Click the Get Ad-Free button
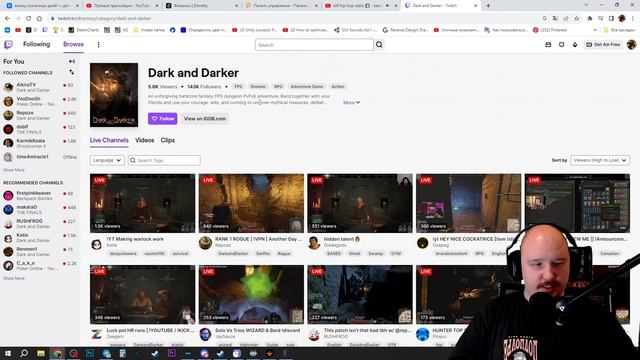Screen dimensions: 640x360 tap(603, 44)
